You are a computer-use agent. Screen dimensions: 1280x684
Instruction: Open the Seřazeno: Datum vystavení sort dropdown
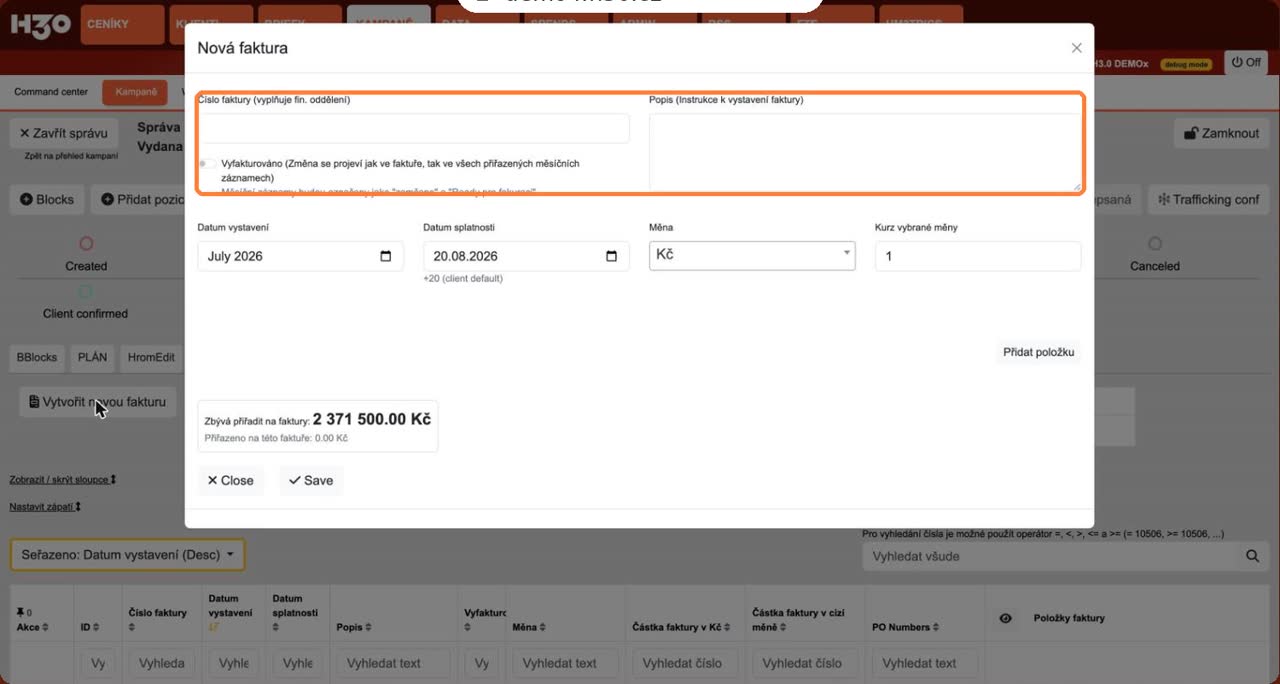click(x=127, y=554)
